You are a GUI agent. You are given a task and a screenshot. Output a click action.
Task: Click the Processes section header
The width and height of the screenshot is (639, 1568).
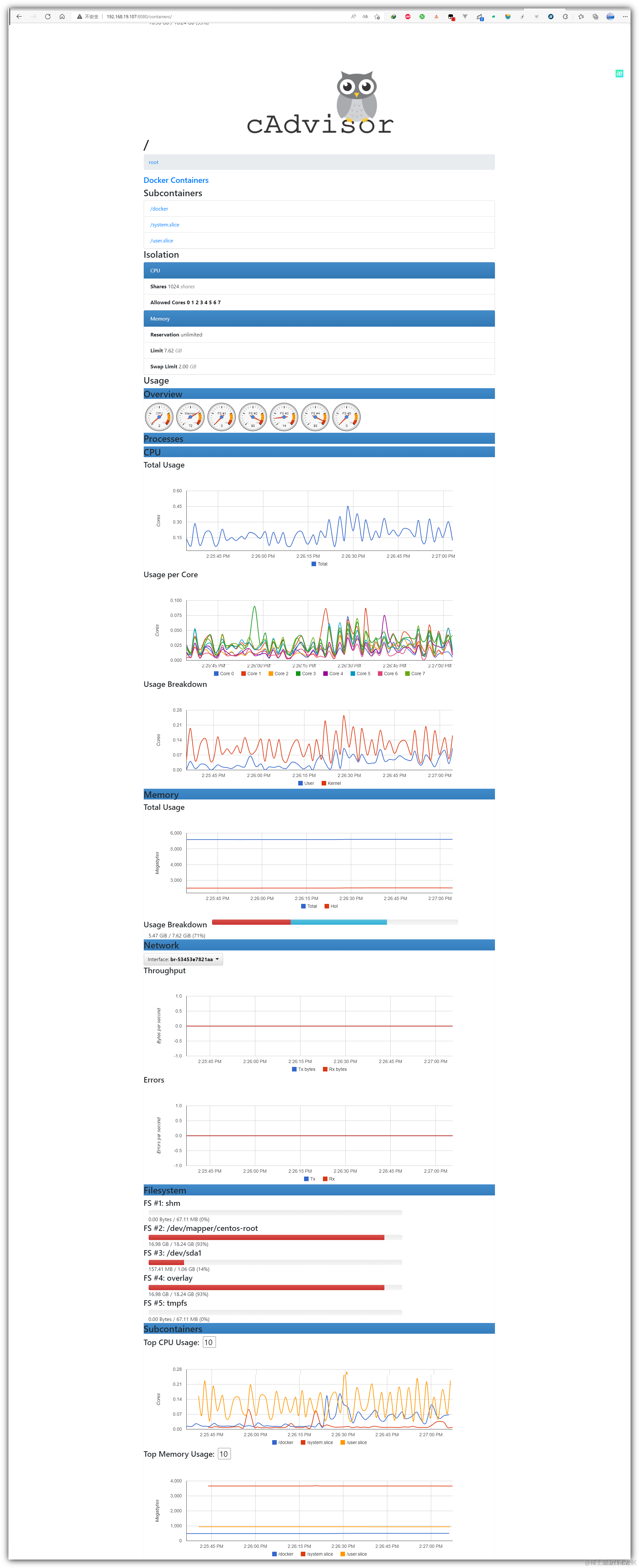click(163, 439)
